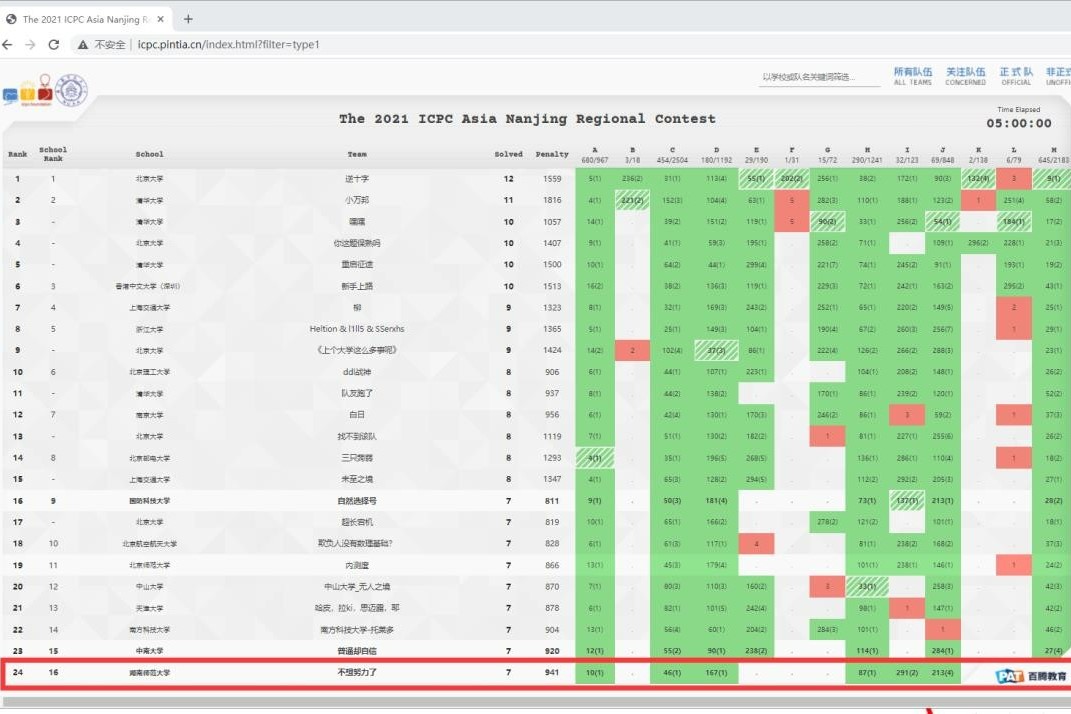Open a new browser tab
The width and height of the screenshot is (1071, 714).
(188, 19)
